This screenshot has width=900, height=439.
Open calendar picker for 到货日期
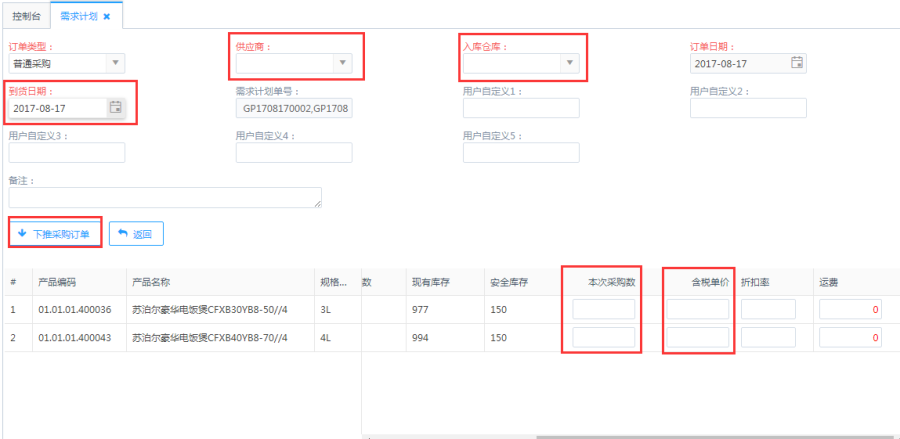tap(115, 107)
